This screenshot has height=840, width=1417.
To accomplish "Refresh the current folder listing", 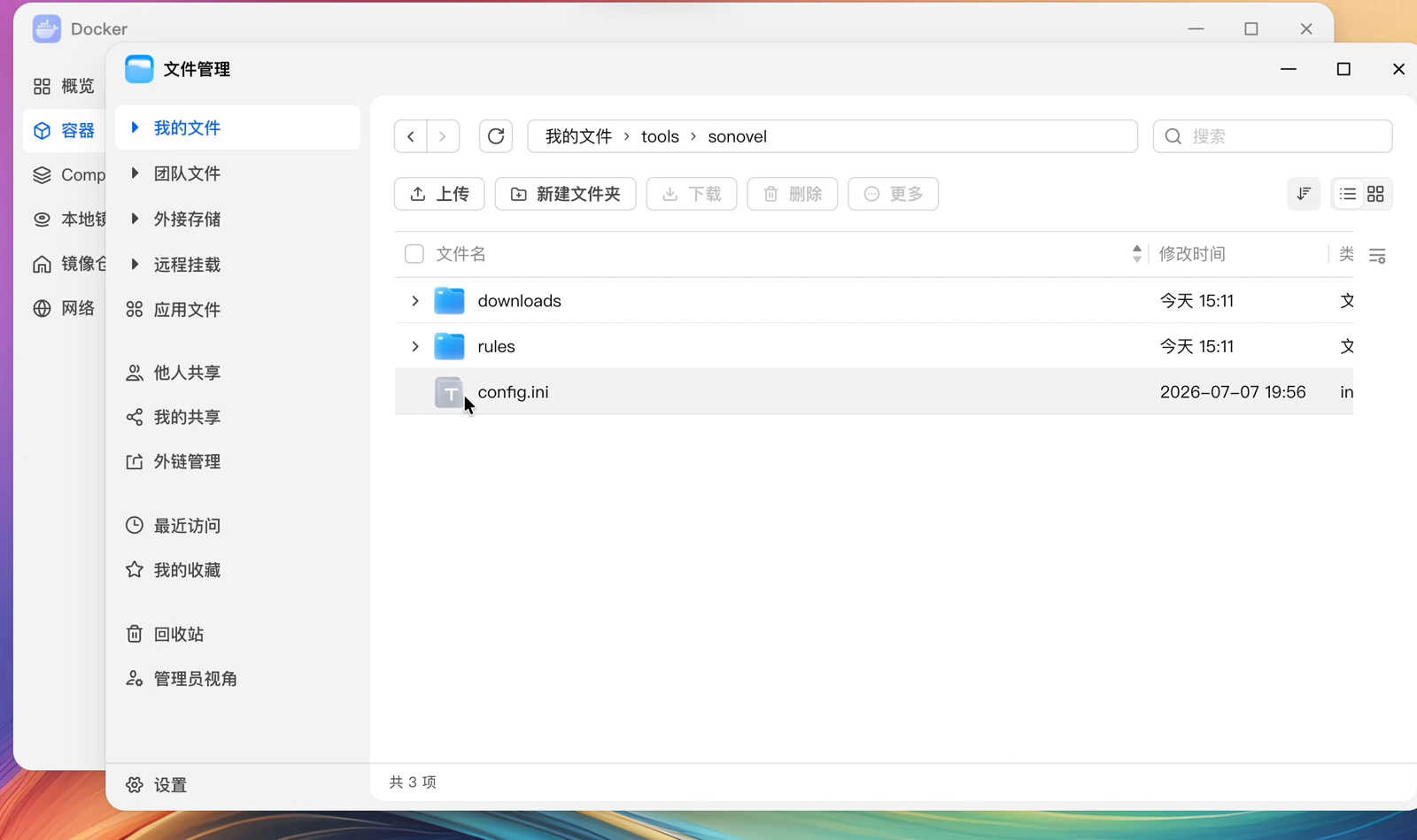I will (x=496, y=136).
